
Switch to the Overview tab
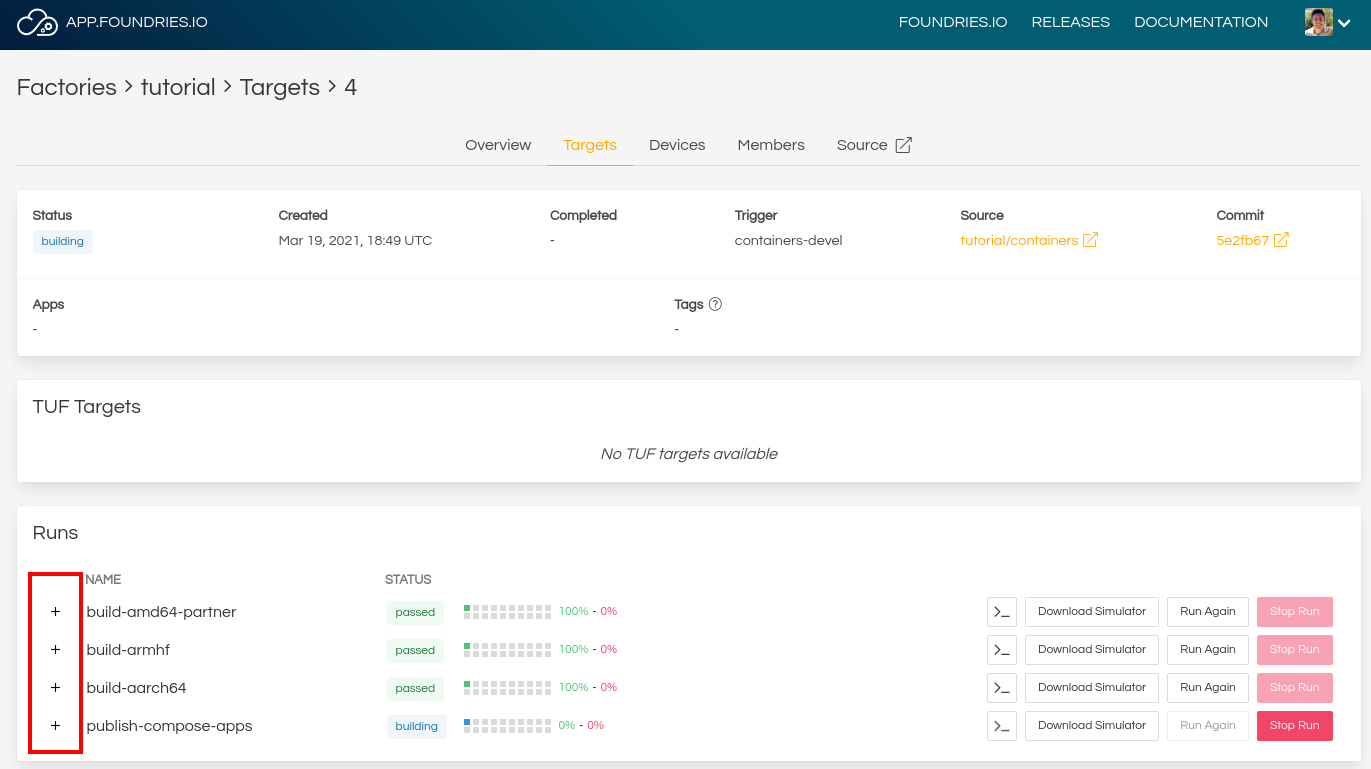[x=498, y=145]
